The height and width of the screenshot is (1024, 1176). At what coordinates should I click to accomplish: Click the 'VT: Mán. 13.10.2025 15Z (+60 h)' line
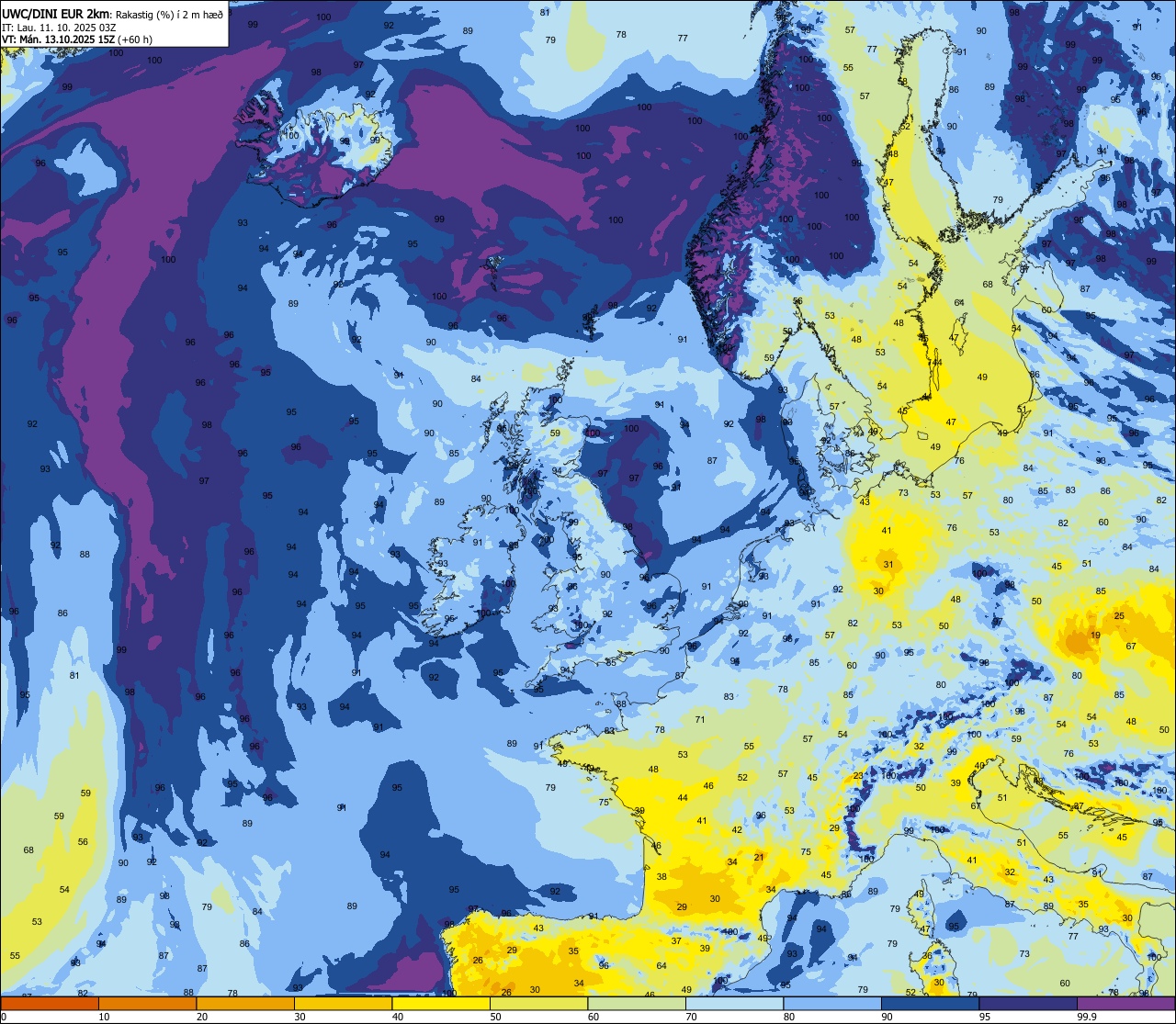tap(77, 39)
